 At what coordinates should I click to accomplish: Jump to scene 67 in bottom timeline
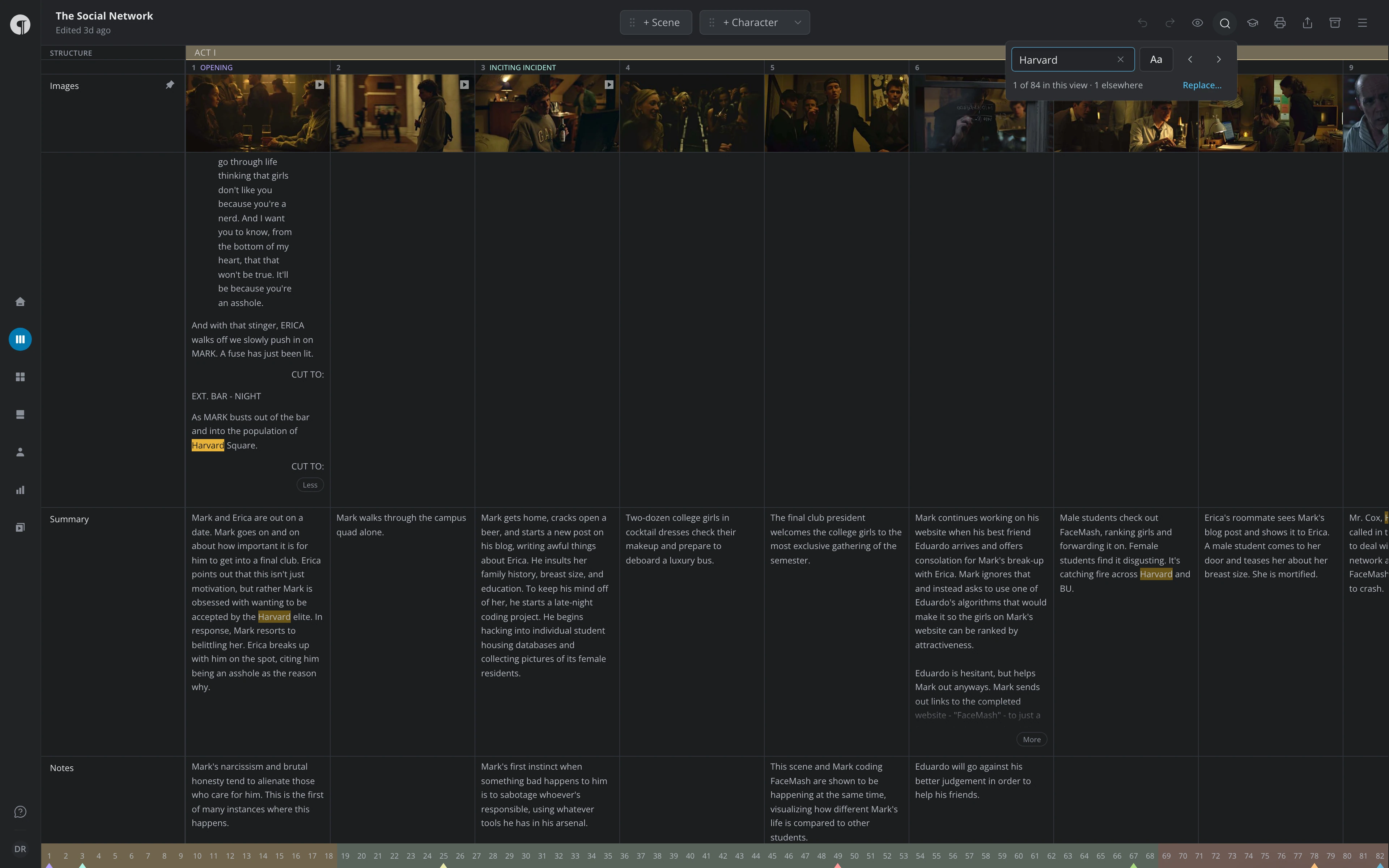coord(1133,856)
